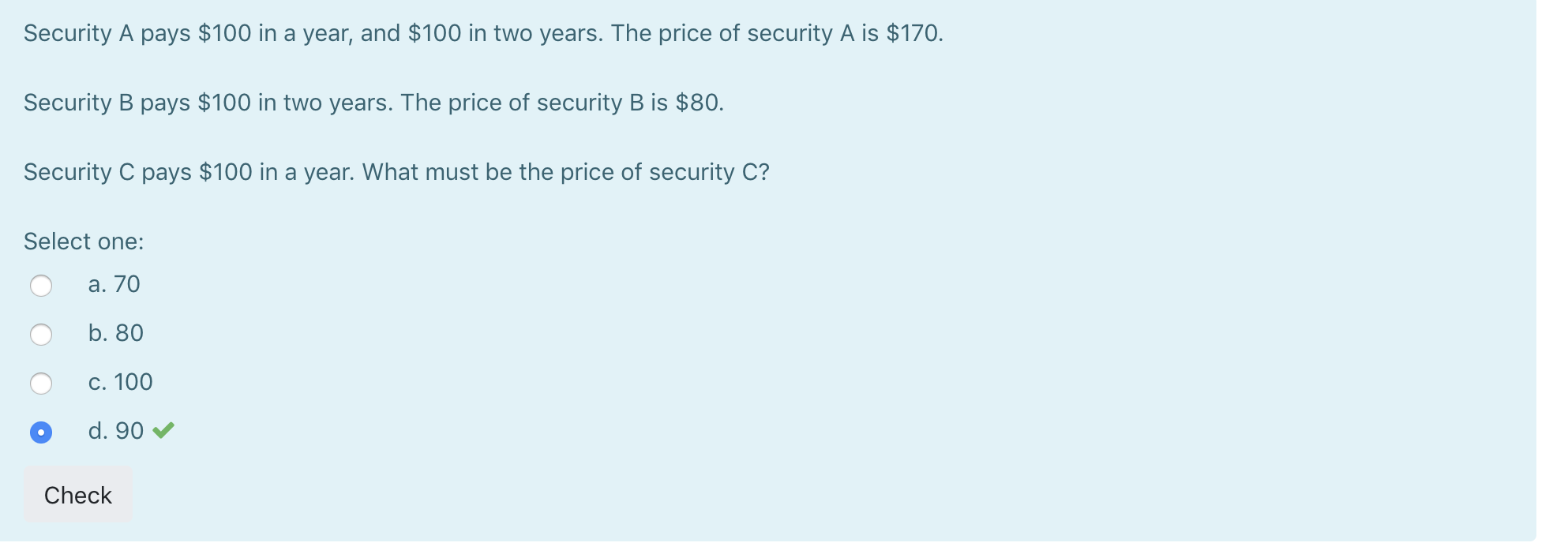Click the label text "a. 70"
This screenshot has height=554, width=1568.
(114, 285)
